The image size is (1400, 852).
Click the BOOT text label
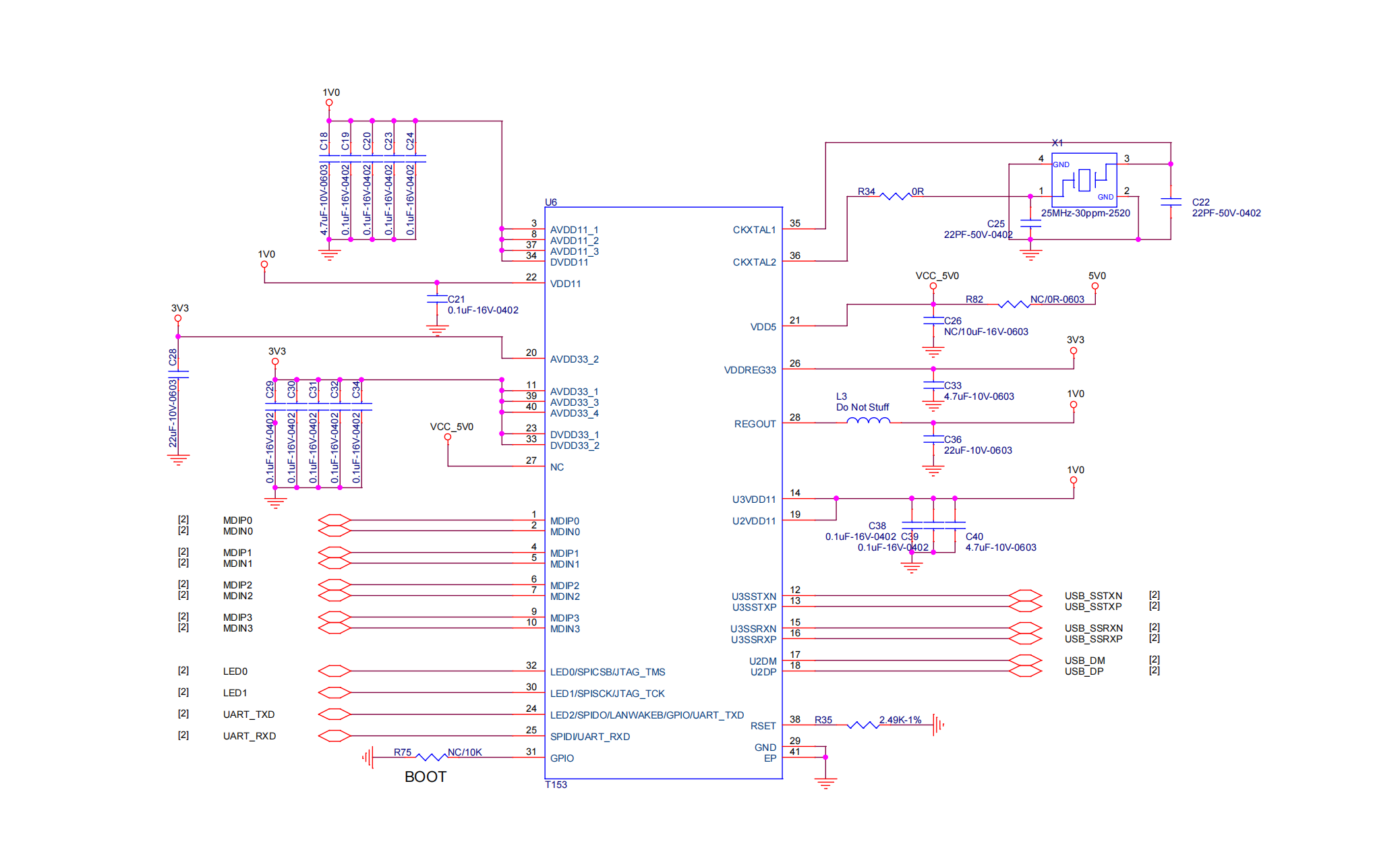coord(426,777)
